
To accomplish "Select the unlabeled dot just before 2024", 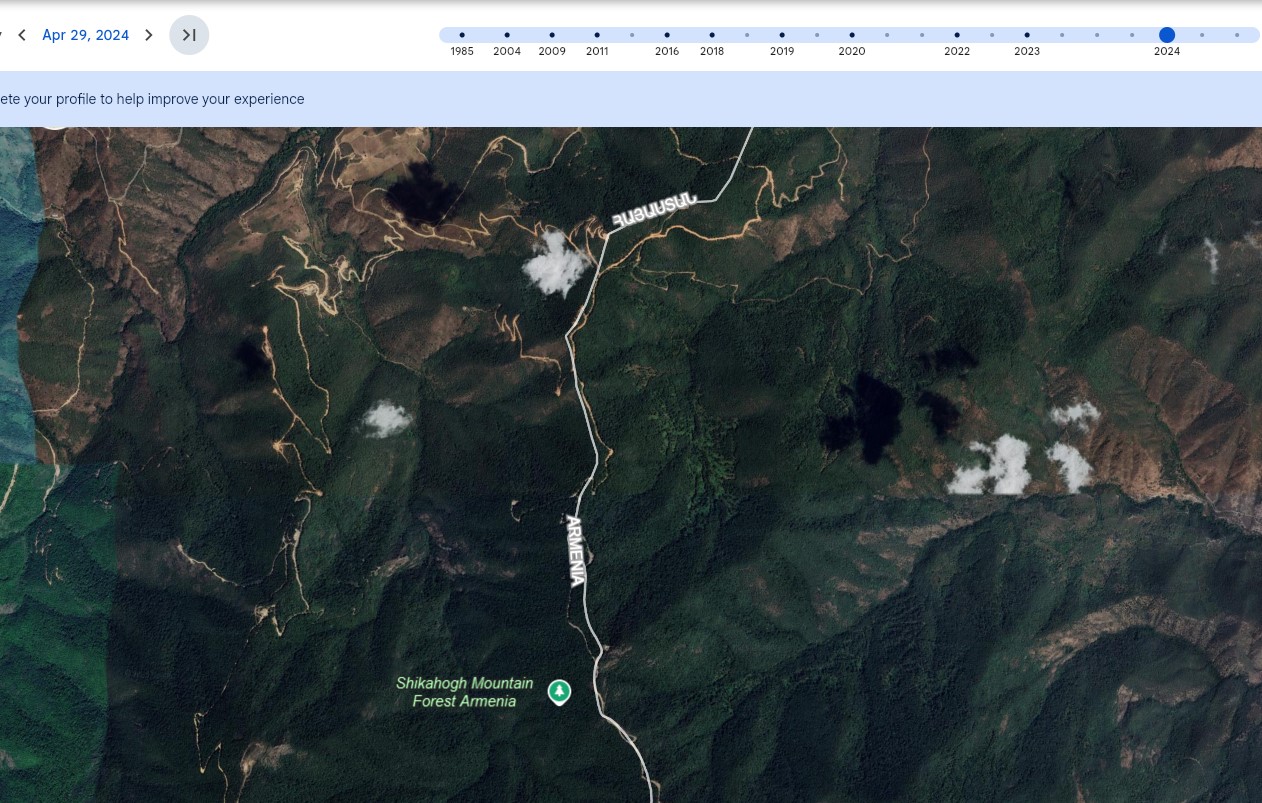I will [x=1132, y=35].
